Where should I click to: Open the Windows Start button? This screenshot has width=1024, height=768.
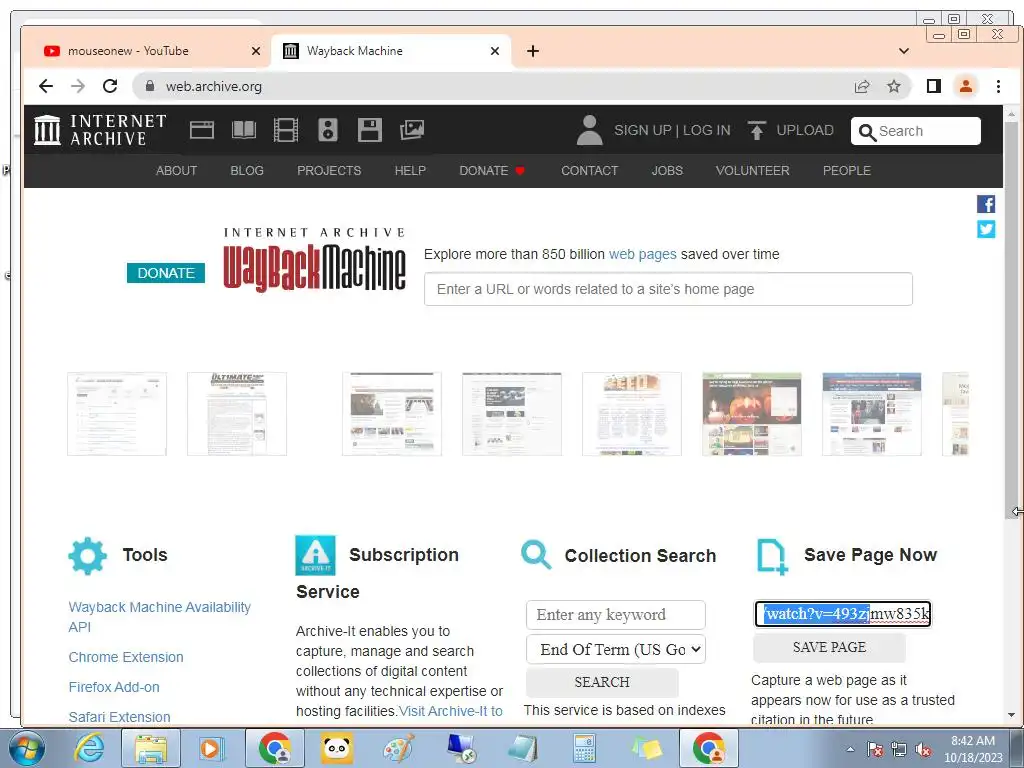pos(27,748)
